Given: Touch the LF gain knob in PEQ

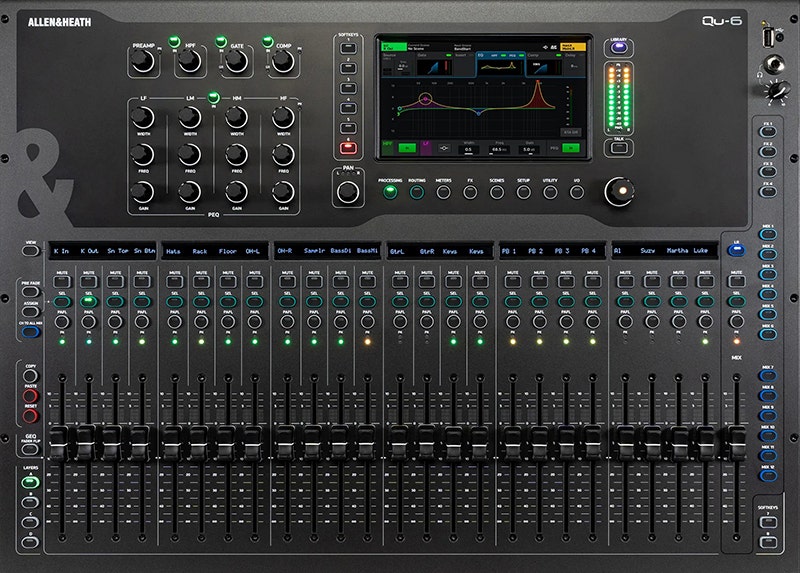Looking at the screenshot, I should click(142, 192).
